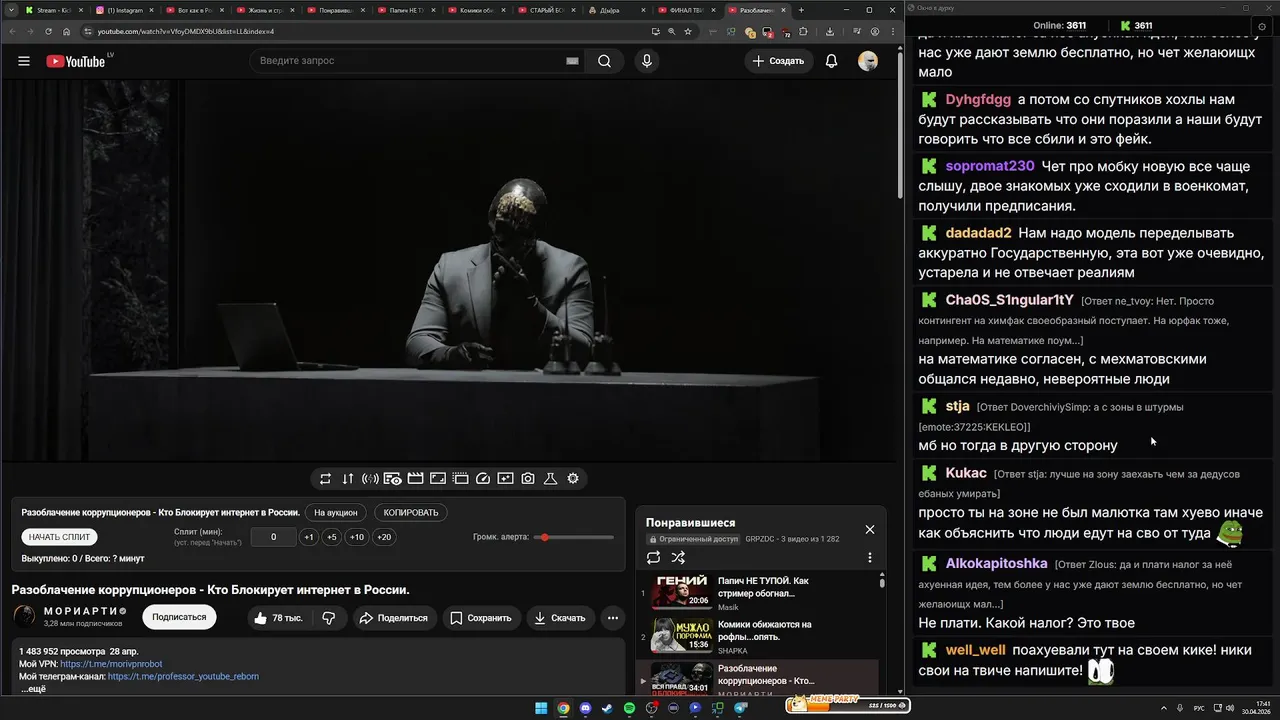Viewport: 1280px width, 720px height.
Task: Click the Создать button
Action: pos(779,61)
